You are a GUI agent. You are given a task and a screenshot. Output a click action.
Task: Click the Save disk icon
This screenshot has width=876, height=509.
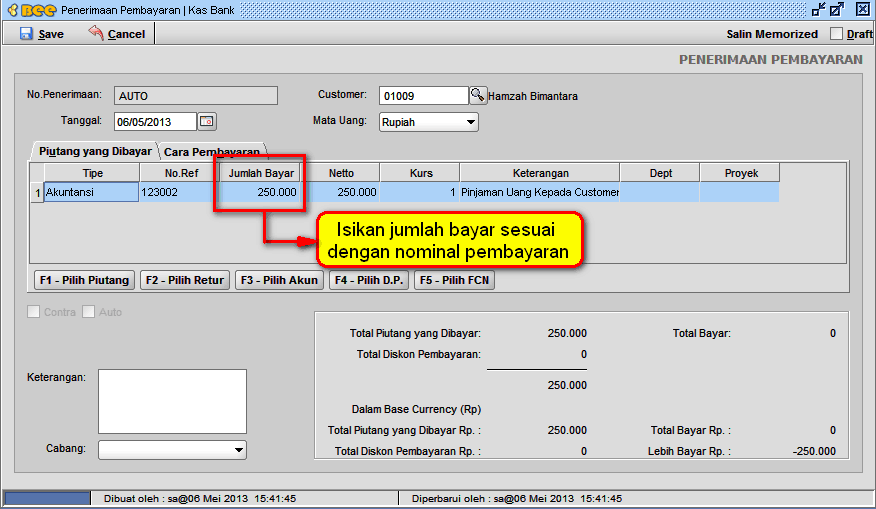click(26, 33)
